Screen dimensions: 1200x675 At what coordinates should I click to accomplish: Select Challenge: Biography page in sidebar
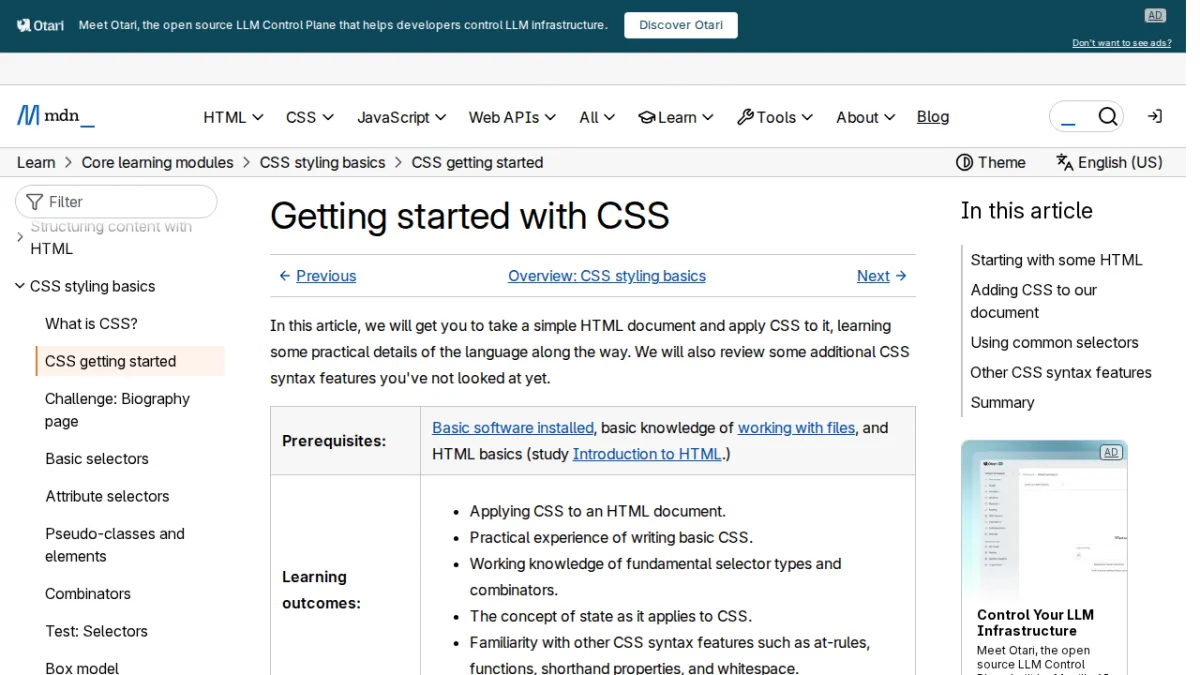pyautogui.click(x=117, y=410)
